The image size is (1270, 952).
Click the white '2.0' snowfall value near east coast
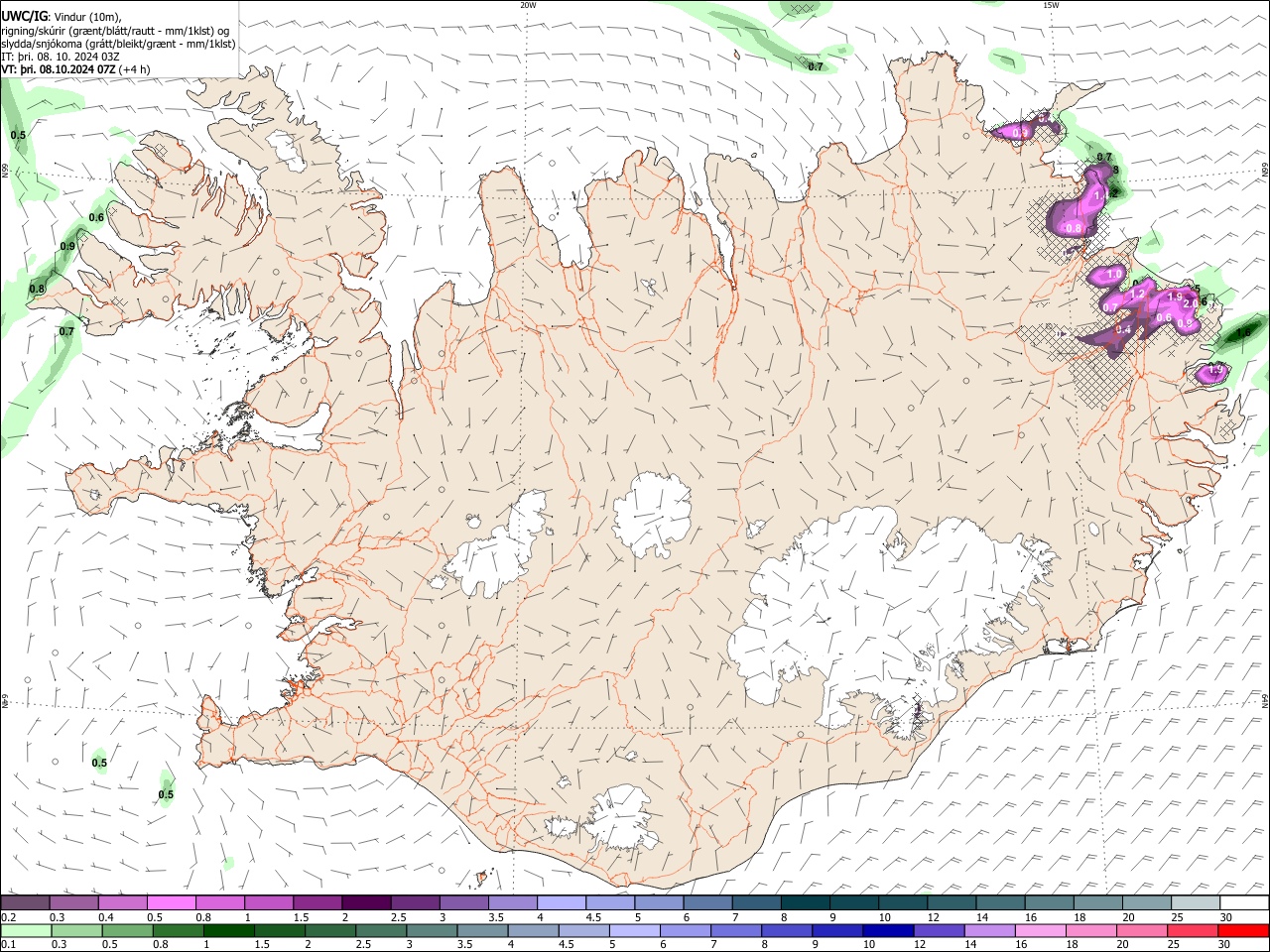click(1191, 304)
